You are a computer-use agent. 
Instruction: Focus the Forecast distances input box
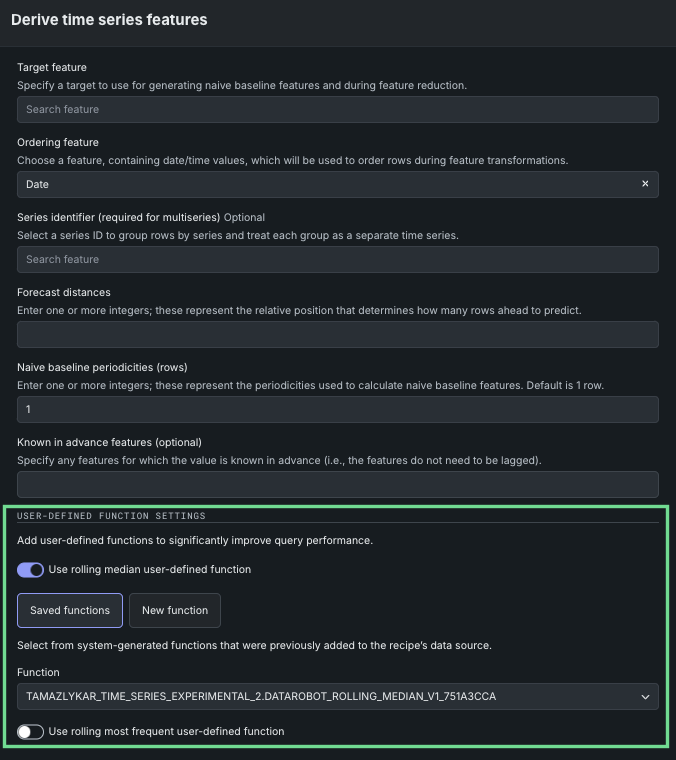pos(337,334)
